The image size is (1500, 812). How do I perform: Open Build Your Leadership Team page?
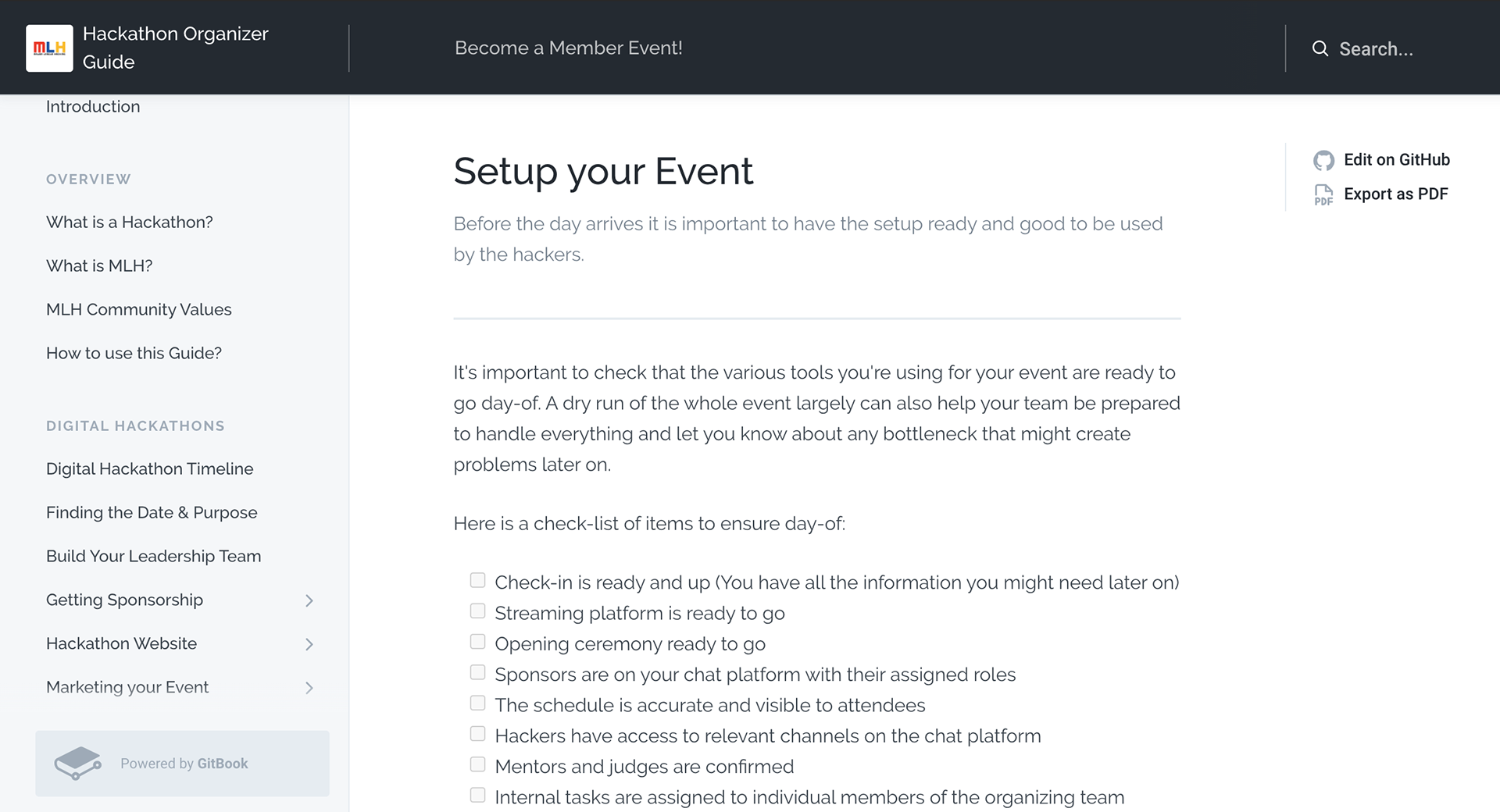click(x=154, y=556)
